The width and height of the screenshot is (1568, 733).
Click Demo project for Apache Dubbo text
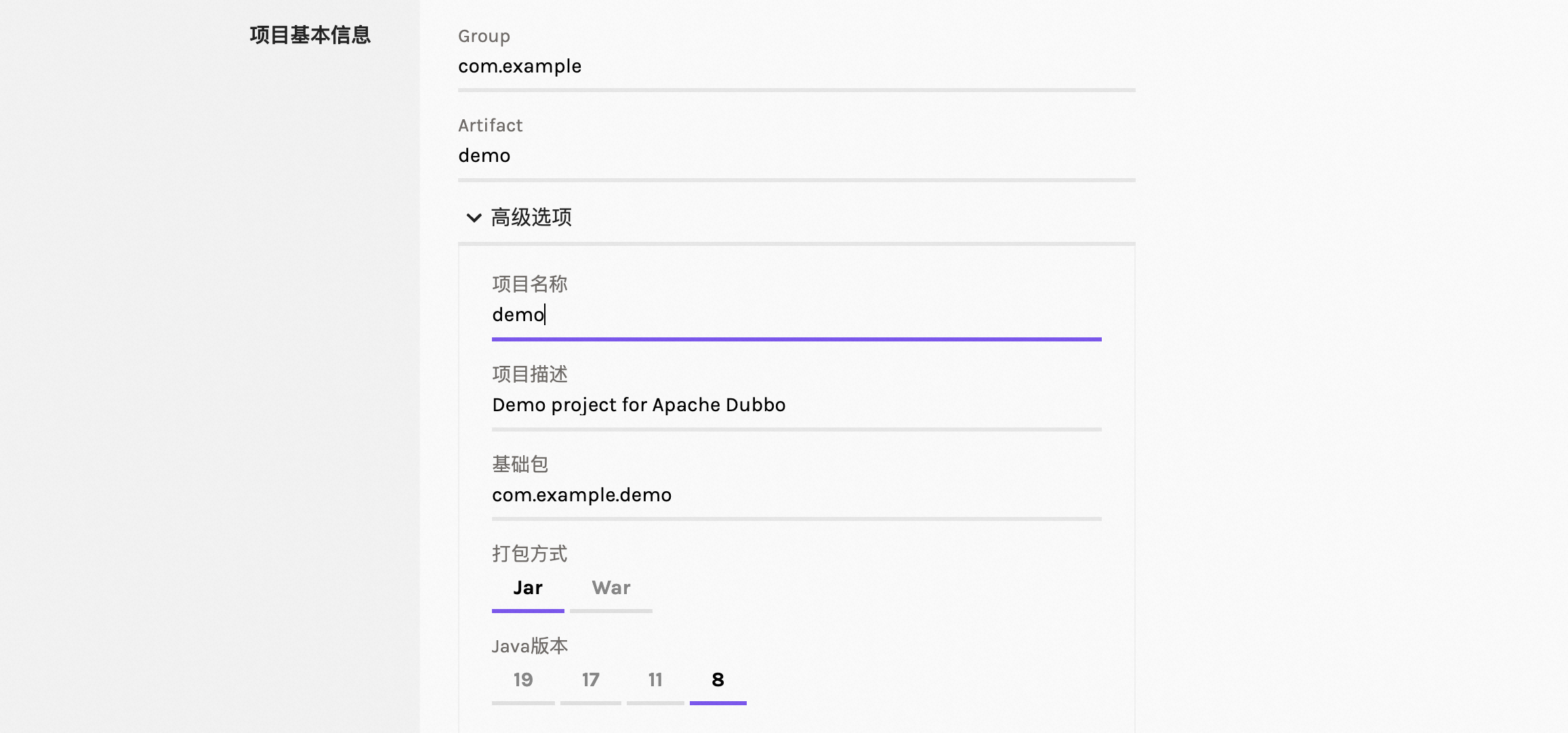point(638,404)
